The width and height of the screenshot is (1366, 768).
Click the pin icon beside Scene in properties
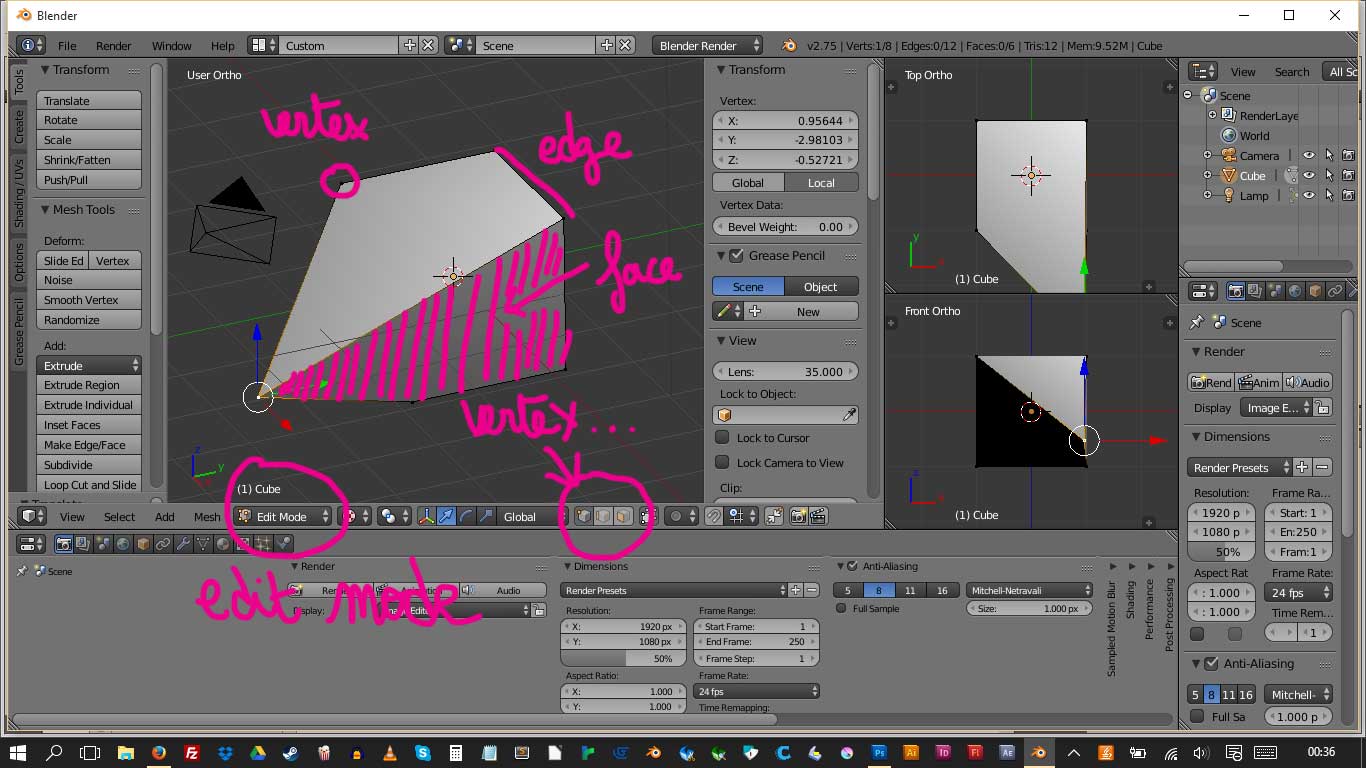click(1196, 323)
